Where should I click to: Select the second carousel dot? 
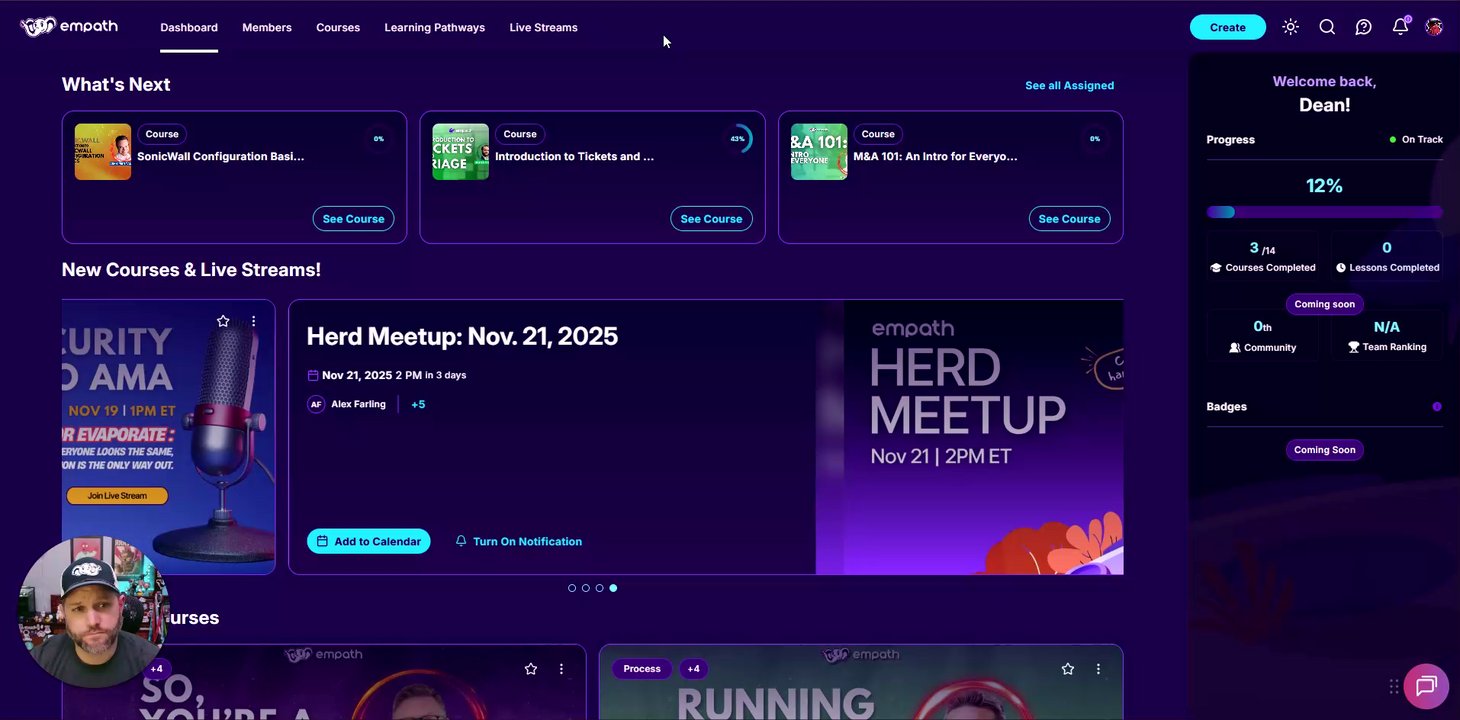pos(586,588)
